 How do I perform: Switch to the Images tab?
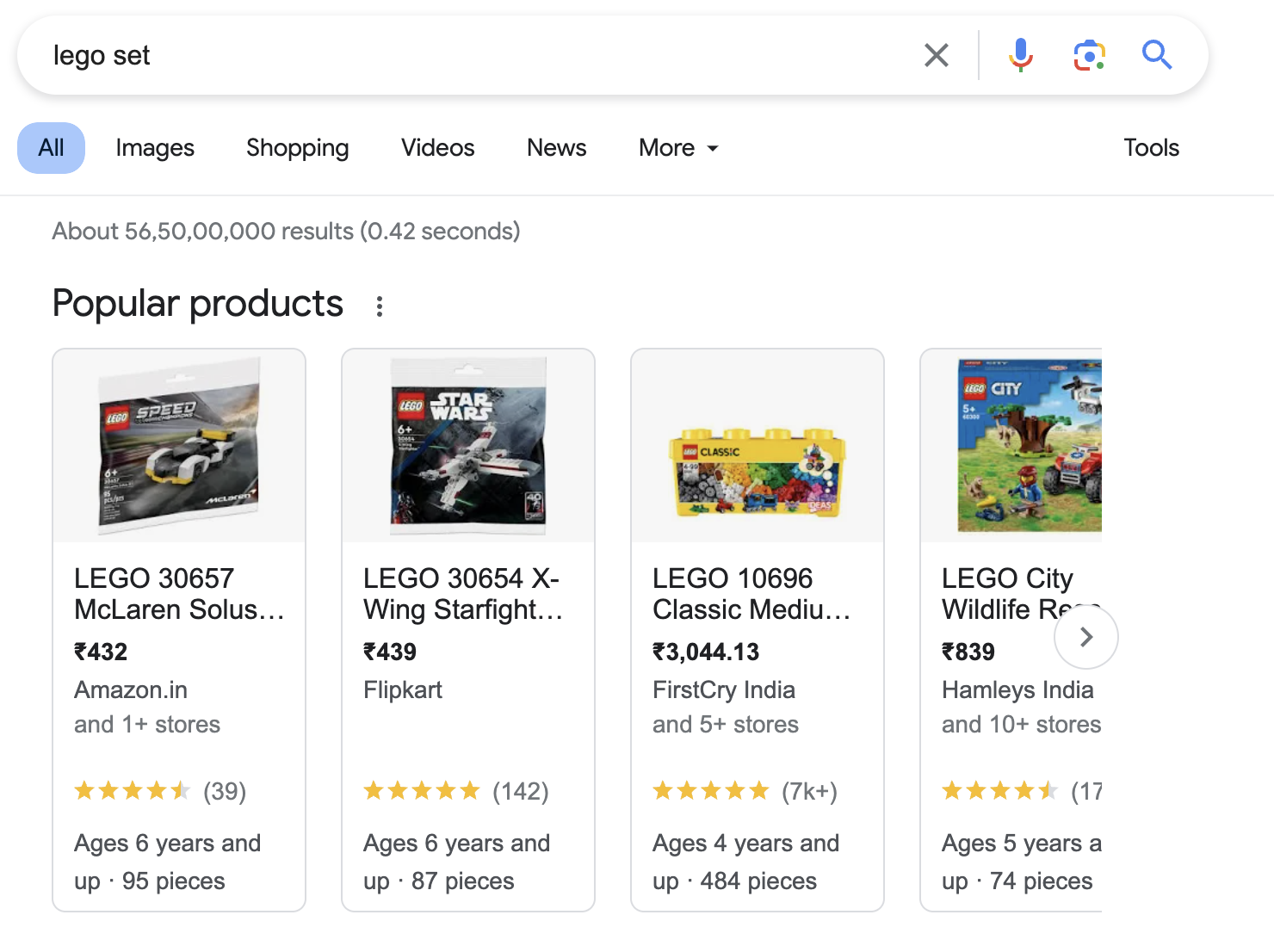coord(155,148)
